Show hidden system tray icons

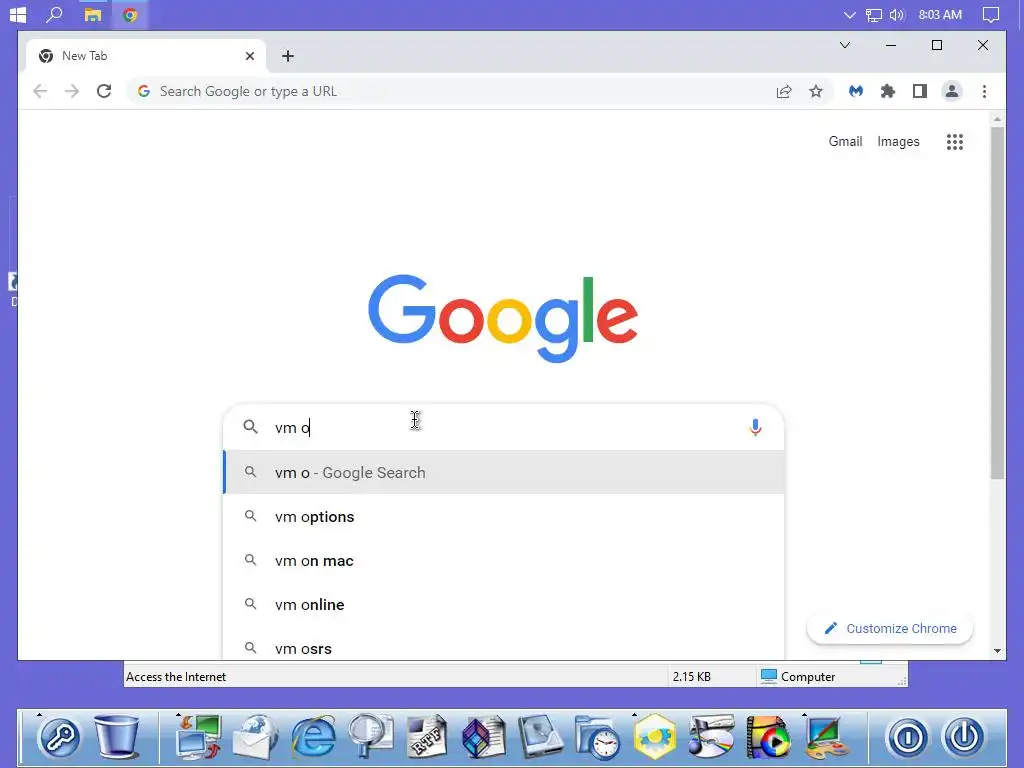[849, 14]
